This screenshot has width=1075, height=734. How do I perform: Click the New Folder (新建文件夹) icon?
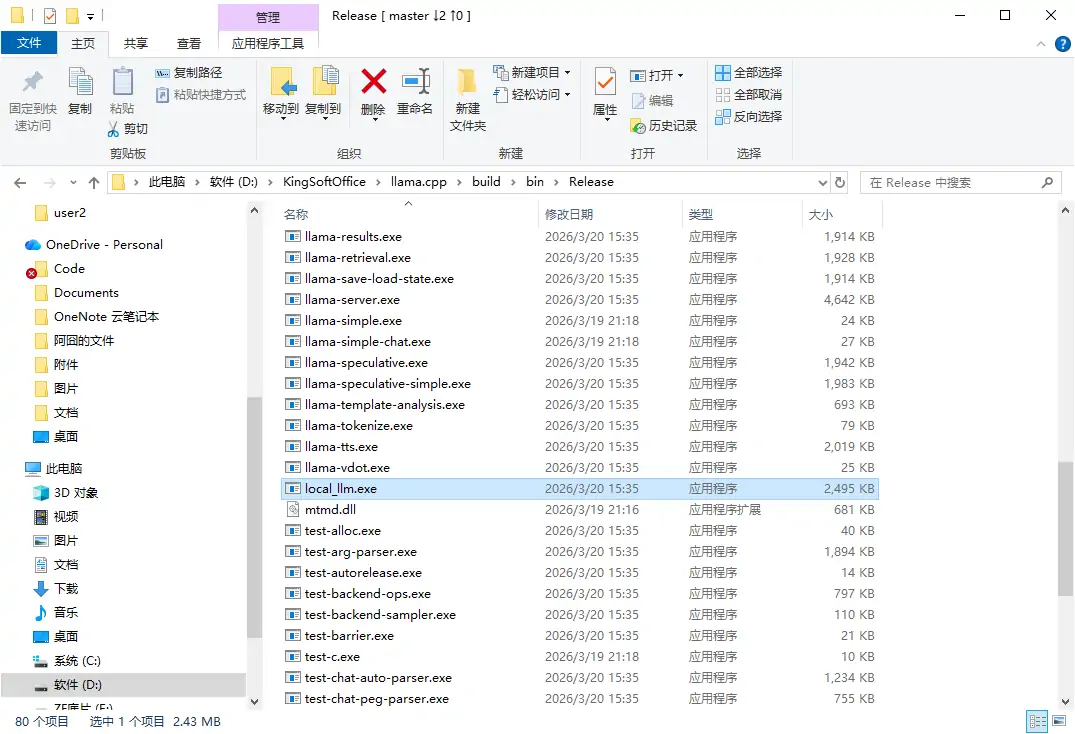click(x=467, y=82)
